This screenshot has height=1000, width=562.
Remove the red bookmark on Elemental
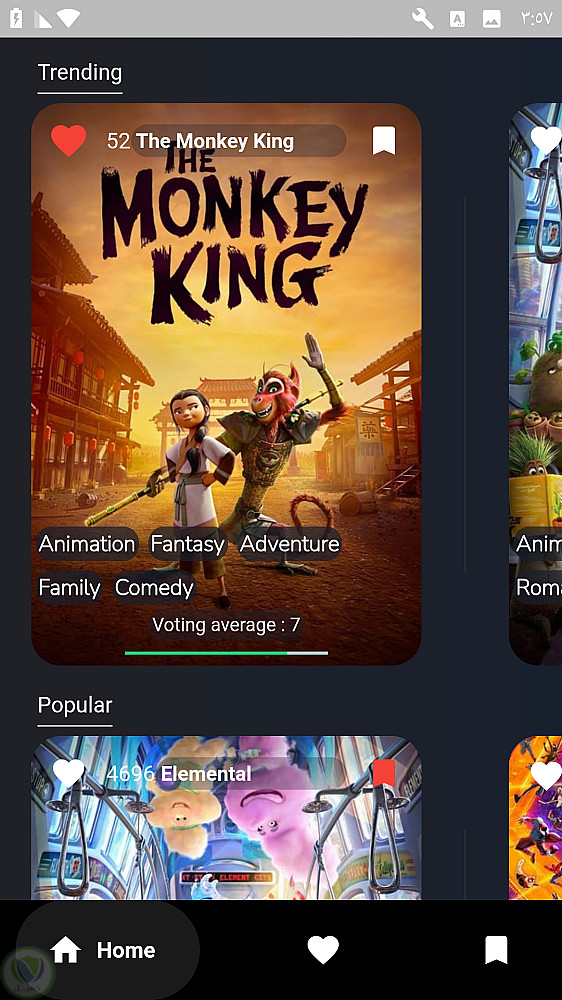383,773
